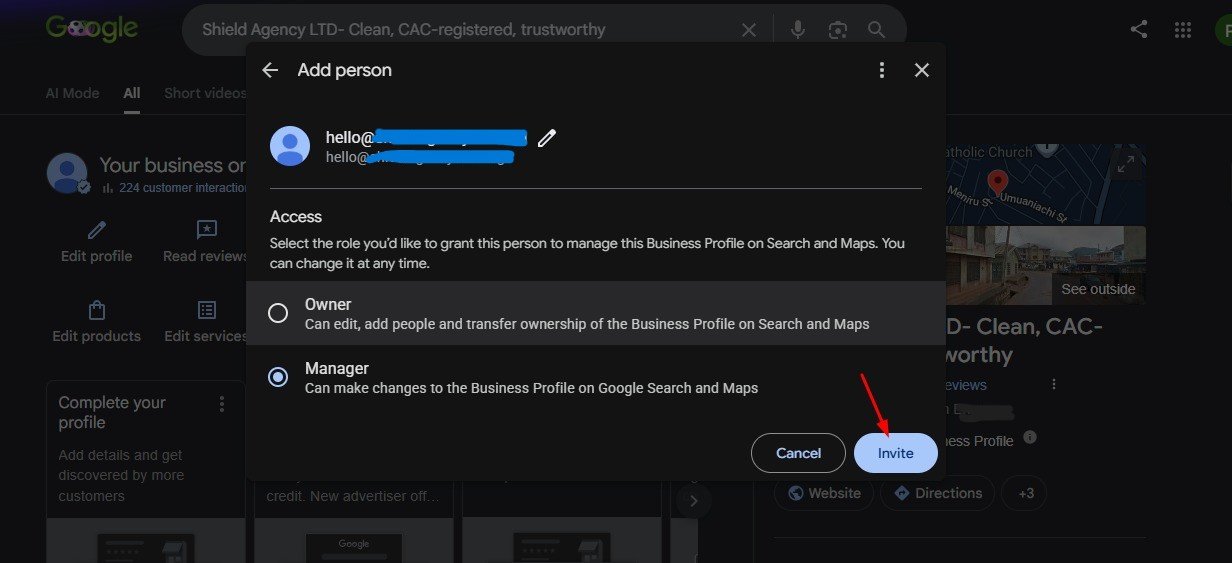Image resolution: width=1232 pixels, height=563 pixels.
Task: Open the three-dot menu next to reviews
Action: coord(1053,384)
